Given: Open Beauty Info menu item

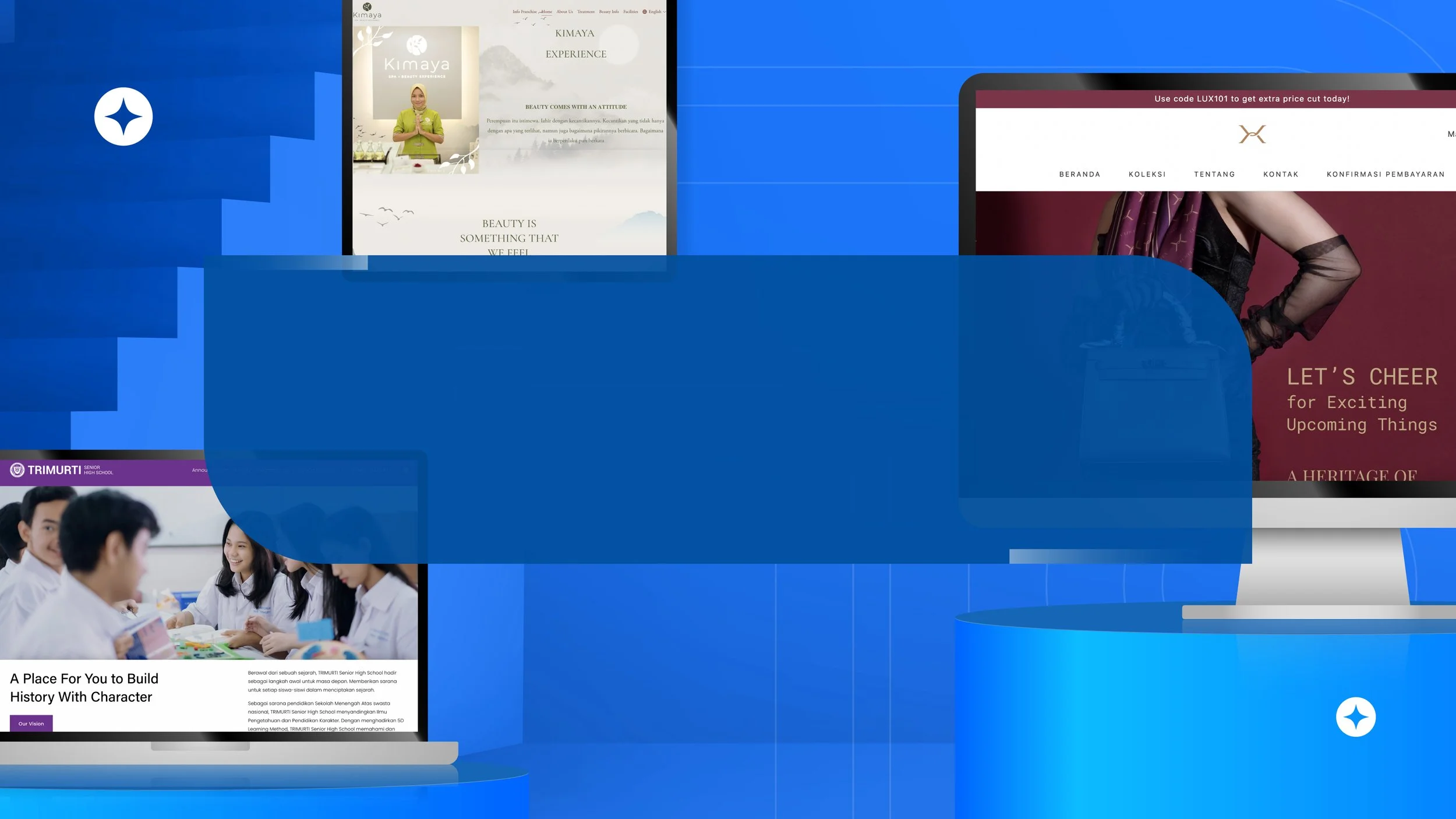Looking at the screenshot, I should point(609,12).
